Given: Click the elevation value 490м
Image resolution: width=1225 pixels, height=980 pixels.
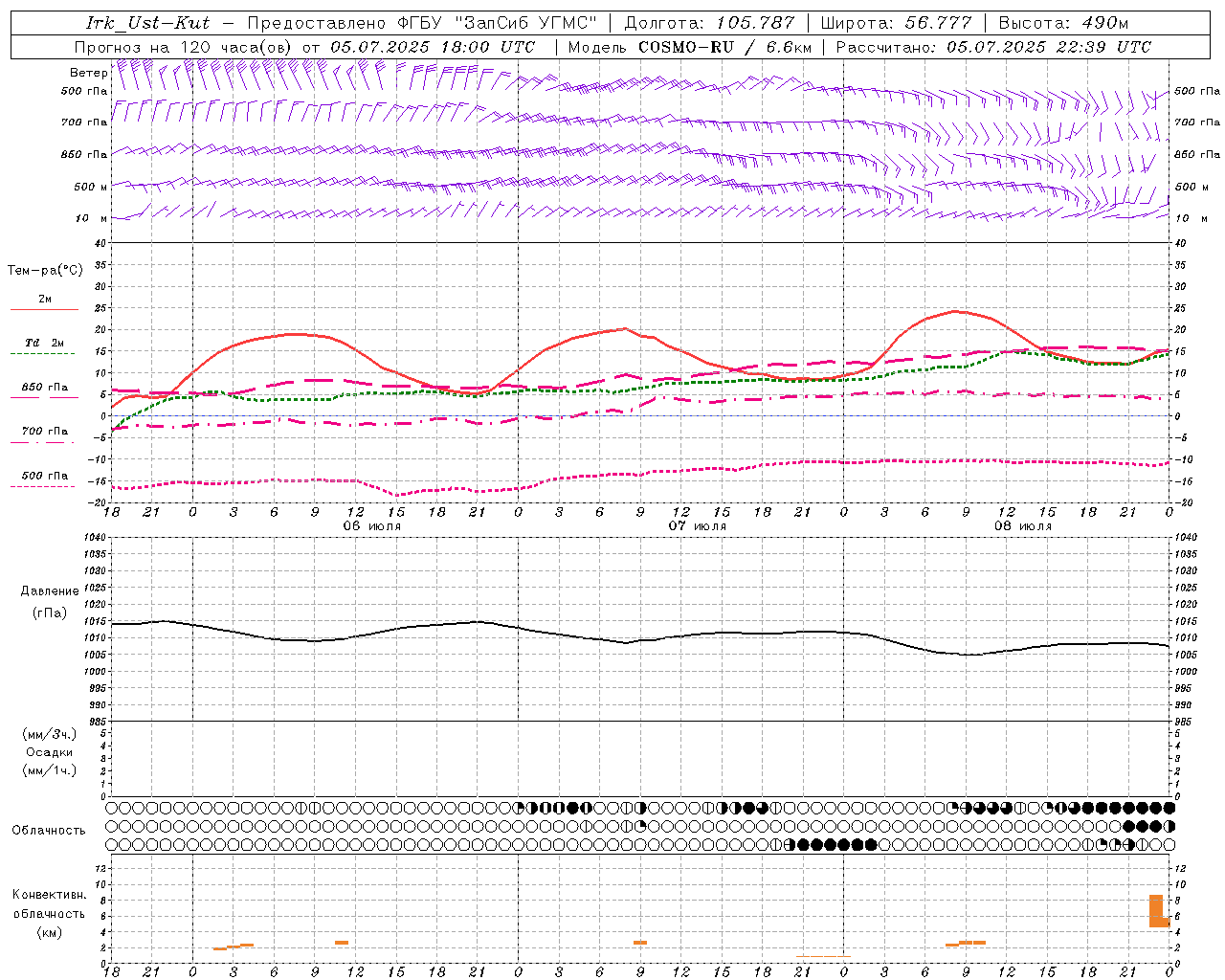Looking at the screenshot, I should (1105, 23).
